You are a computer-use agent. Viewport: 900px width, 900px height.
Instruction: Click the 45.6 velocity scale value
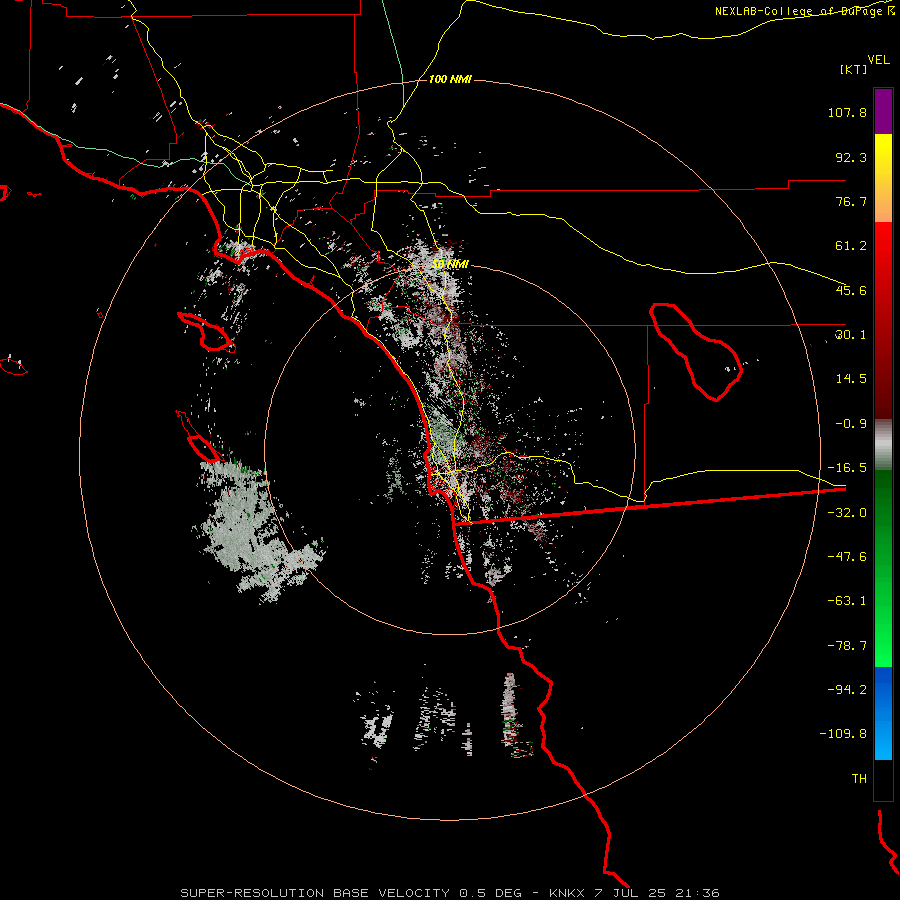click(851, 290)
